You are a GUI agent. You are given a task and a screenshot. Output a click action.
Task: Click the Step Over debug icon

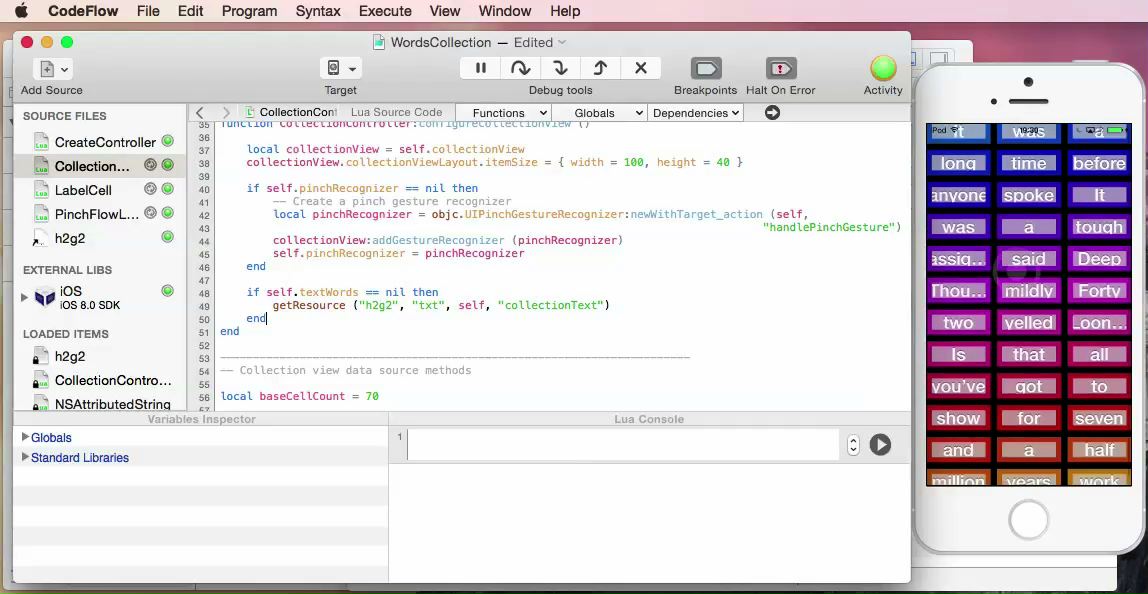[x=521, y=68]
